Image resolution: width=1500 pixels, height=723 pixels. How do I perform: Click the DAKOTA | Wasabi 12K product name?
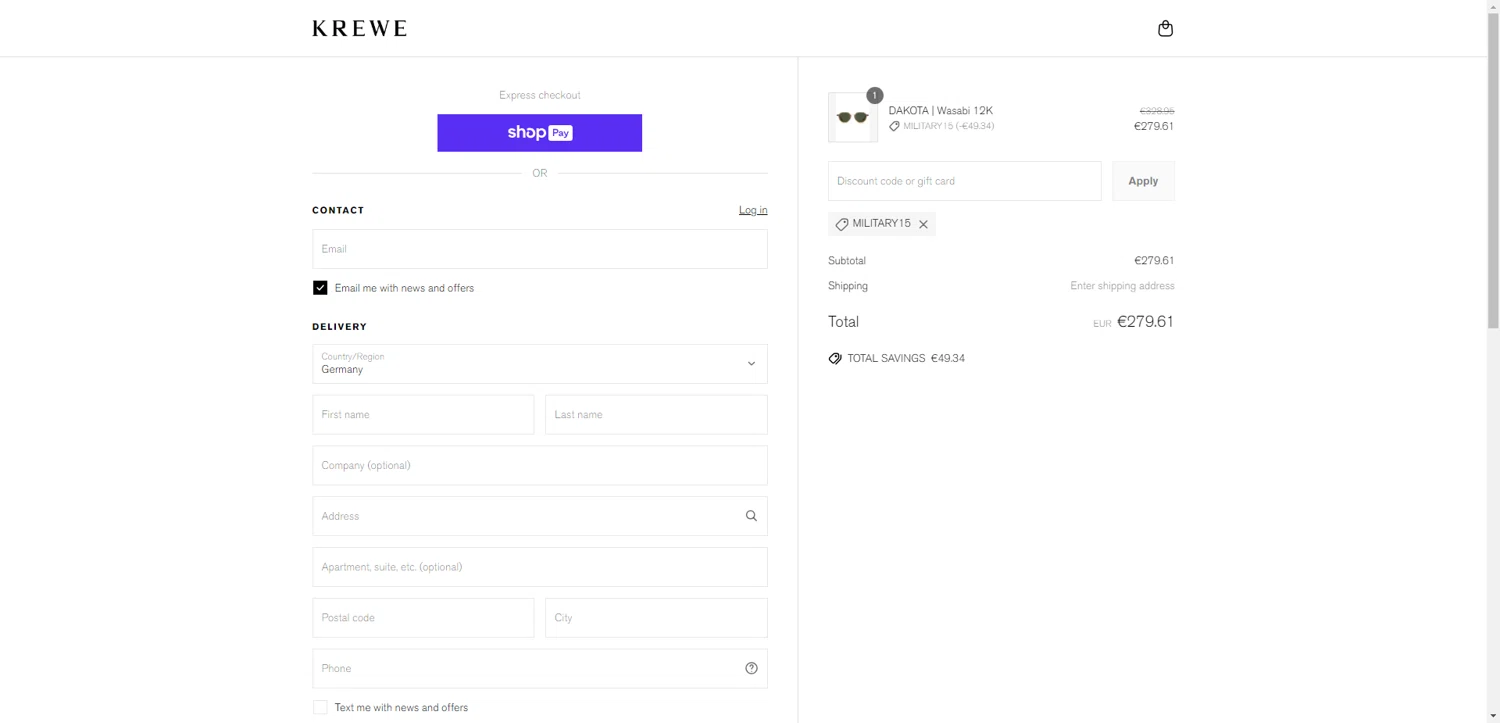click(940, 111)
